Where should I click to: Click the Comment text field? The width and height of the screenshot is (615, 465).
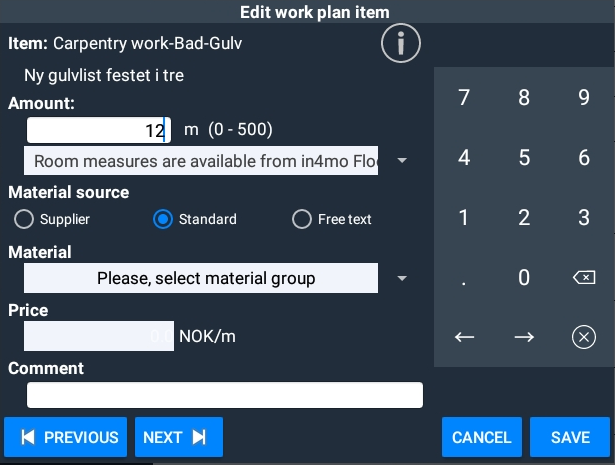click(x=224, y=395)
